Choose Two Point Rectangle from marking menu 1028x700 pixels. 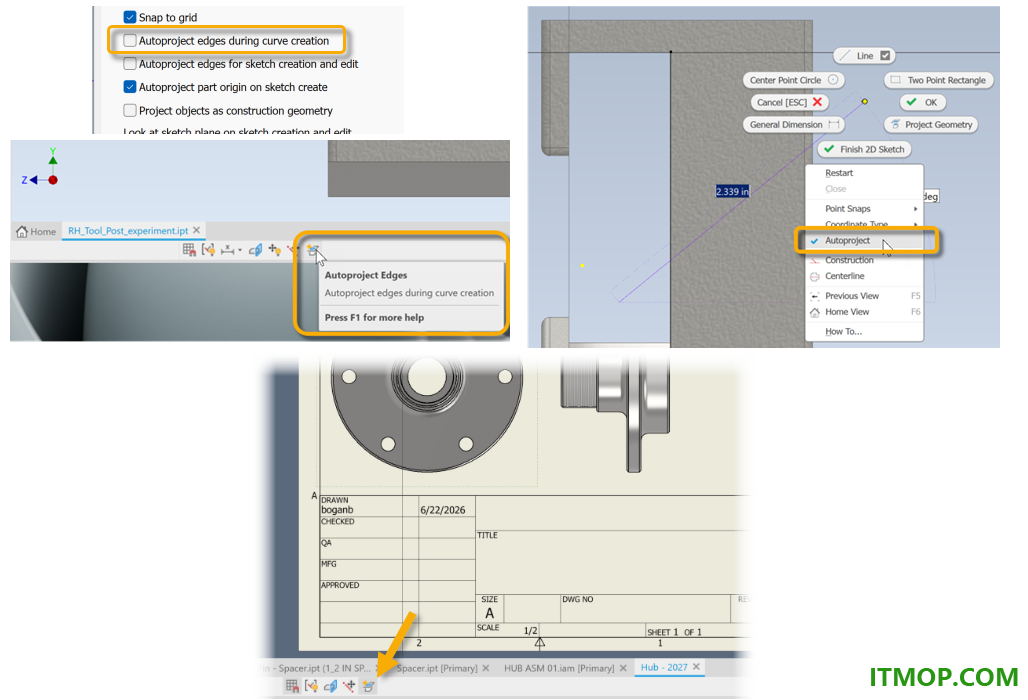click(x=939, y=80)
